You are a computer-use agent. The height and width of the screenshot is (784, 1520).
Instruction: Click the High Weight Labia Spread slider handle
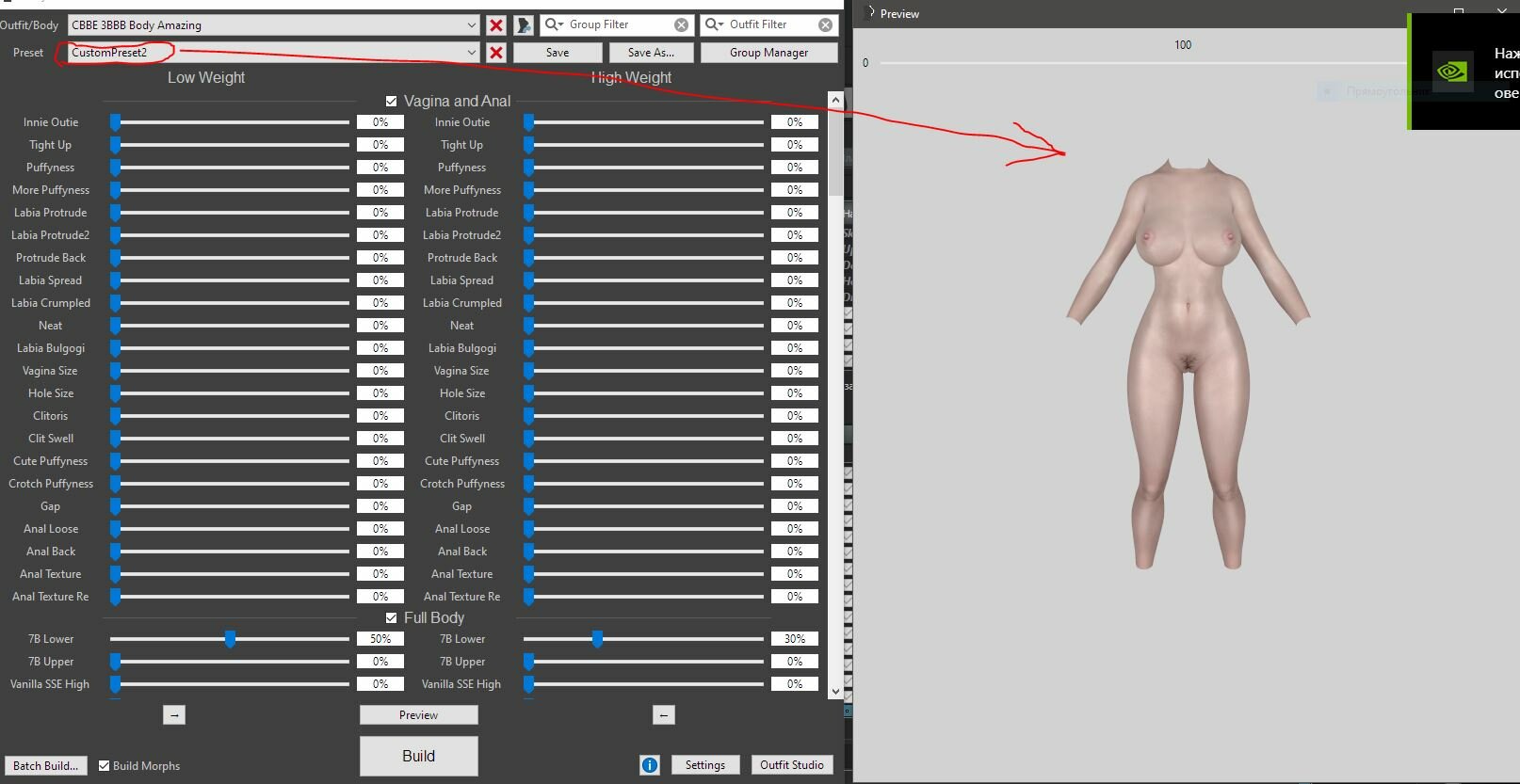(529, 280)
